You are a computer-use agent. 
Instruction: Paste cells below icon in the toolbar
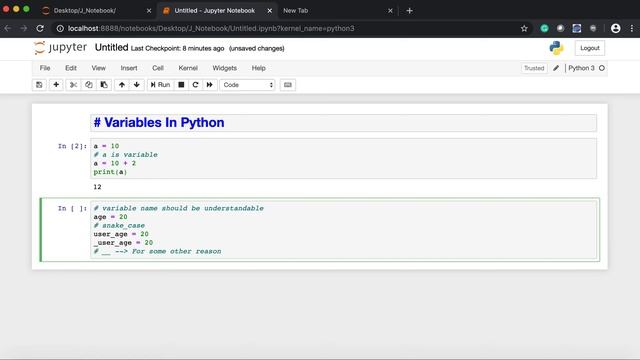point(104,85)
